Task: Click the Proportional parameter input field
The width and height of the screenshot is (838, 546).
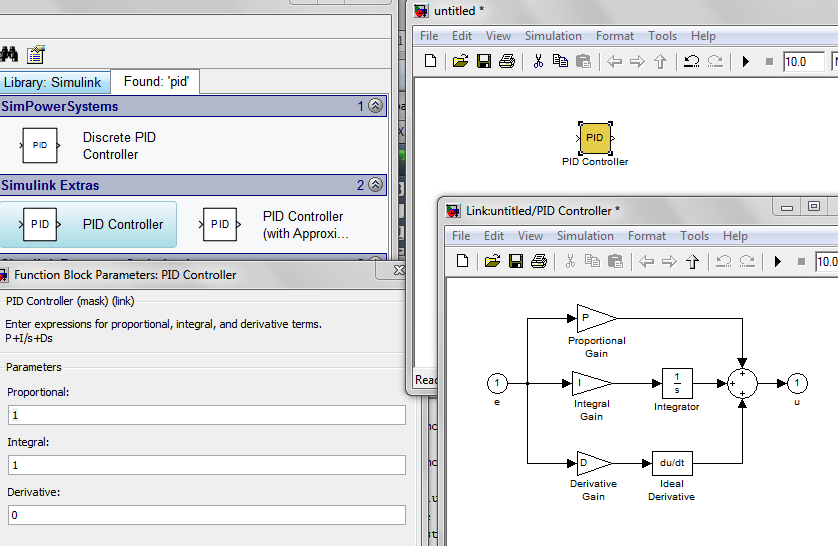Action: 206,415
